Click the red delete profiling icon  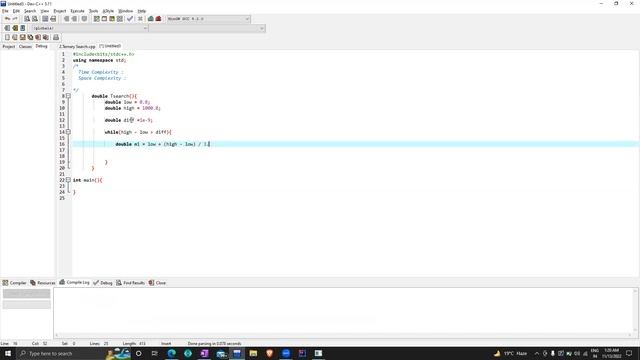coord(158,19)
